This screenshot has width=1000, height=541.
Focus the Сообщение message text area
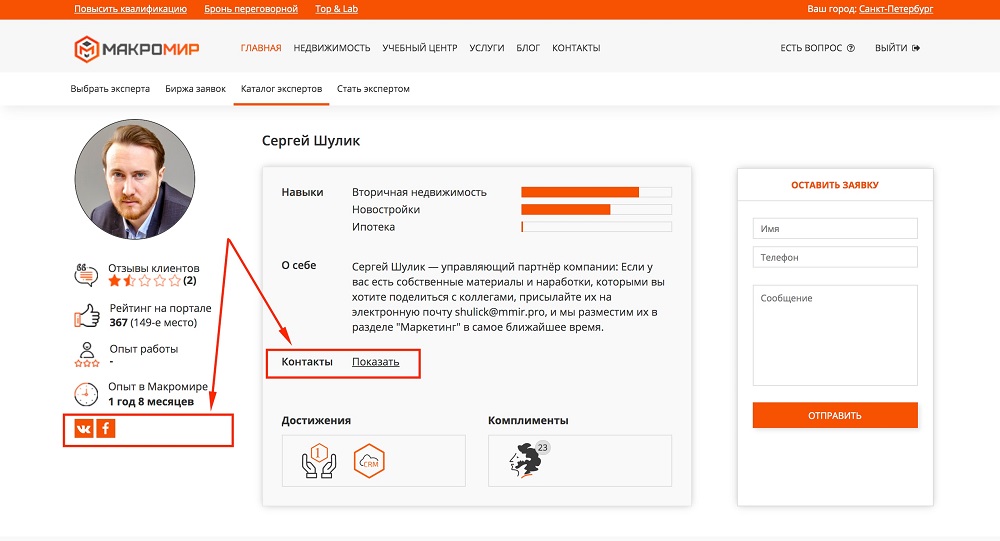835,336
